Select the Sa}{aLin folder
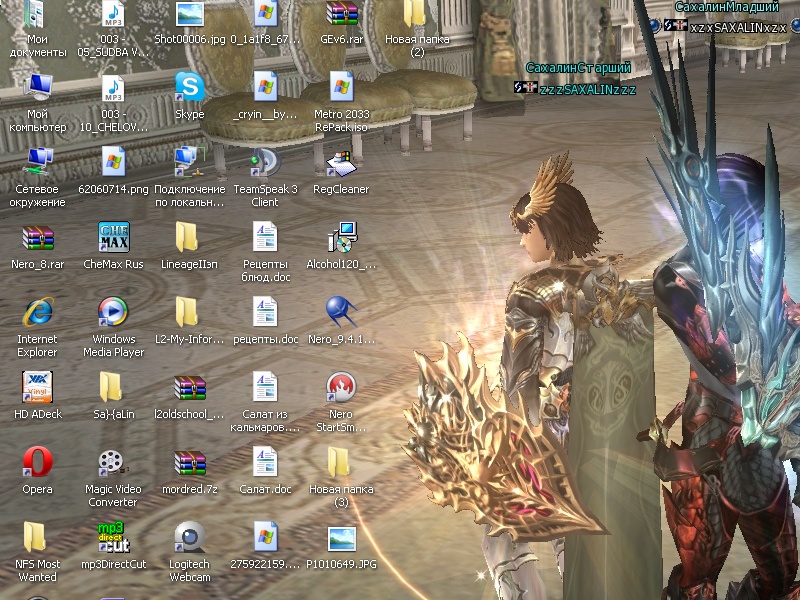 (x=113, y=387)
